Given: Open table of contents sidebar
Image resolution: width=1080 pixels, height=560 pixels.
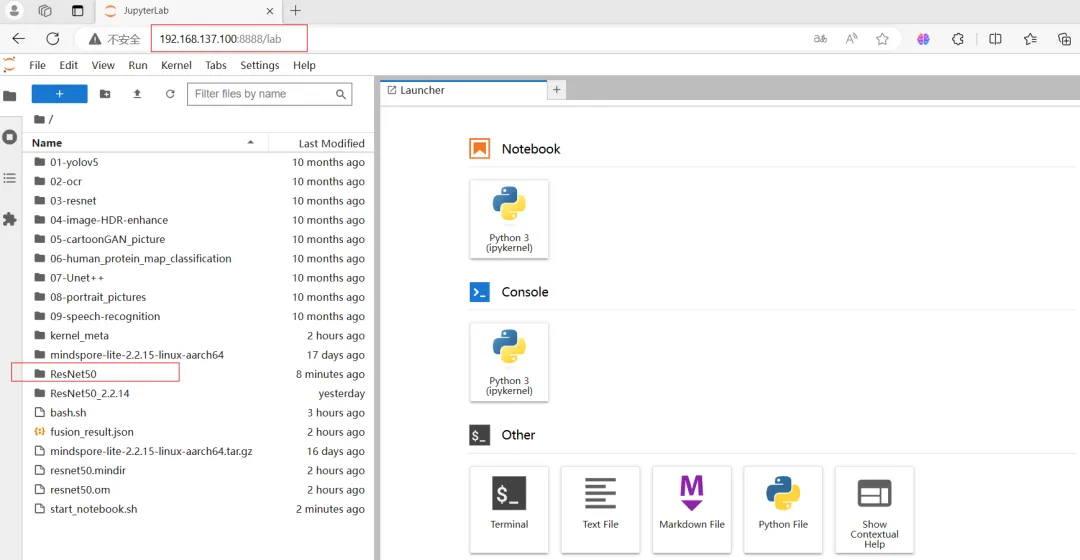Looking at the screenshot, I should (10, 178).
